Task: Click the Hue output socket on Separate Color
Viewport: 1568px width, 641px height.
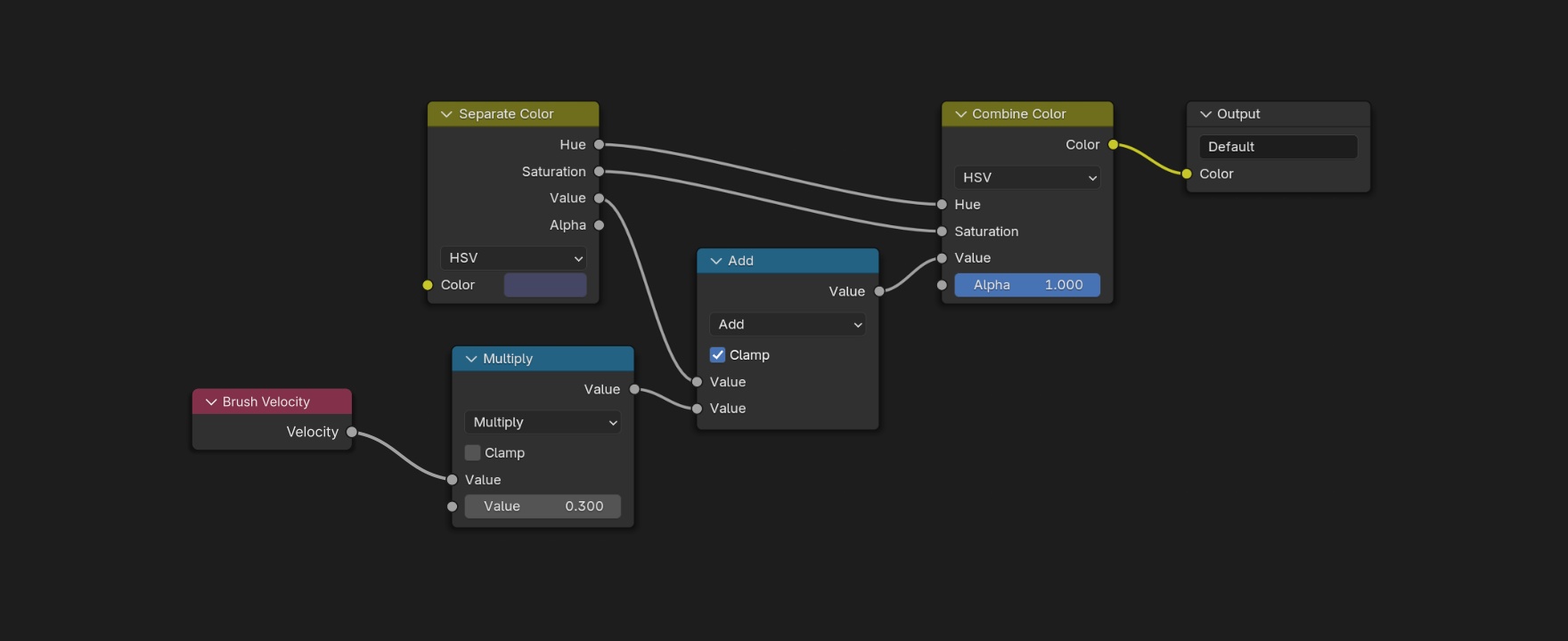Action: [x=599, y=144]
